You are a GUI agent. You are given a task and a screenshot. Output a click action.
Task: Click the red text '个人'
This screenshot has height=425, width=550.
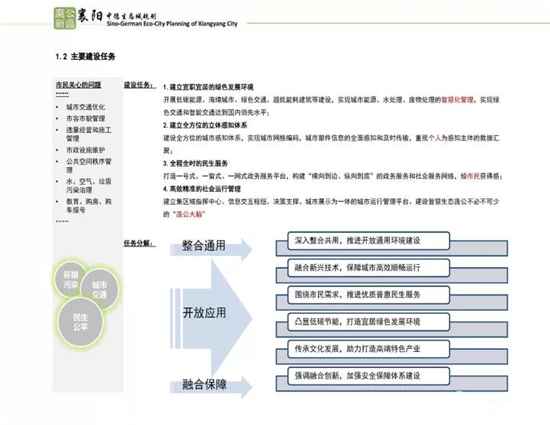pos(435,138)
